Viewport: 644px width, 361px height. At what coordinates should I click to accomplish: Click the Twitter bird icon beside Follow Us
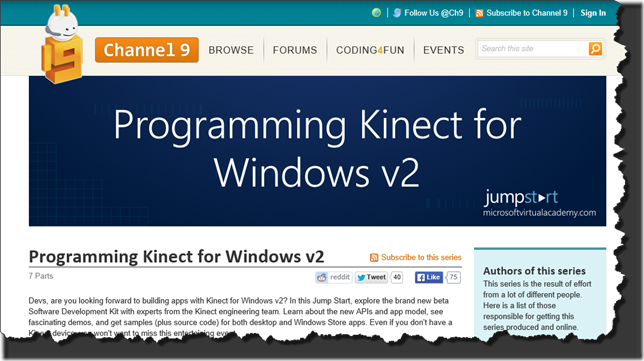pyautogui.click(x=397, y=13)
